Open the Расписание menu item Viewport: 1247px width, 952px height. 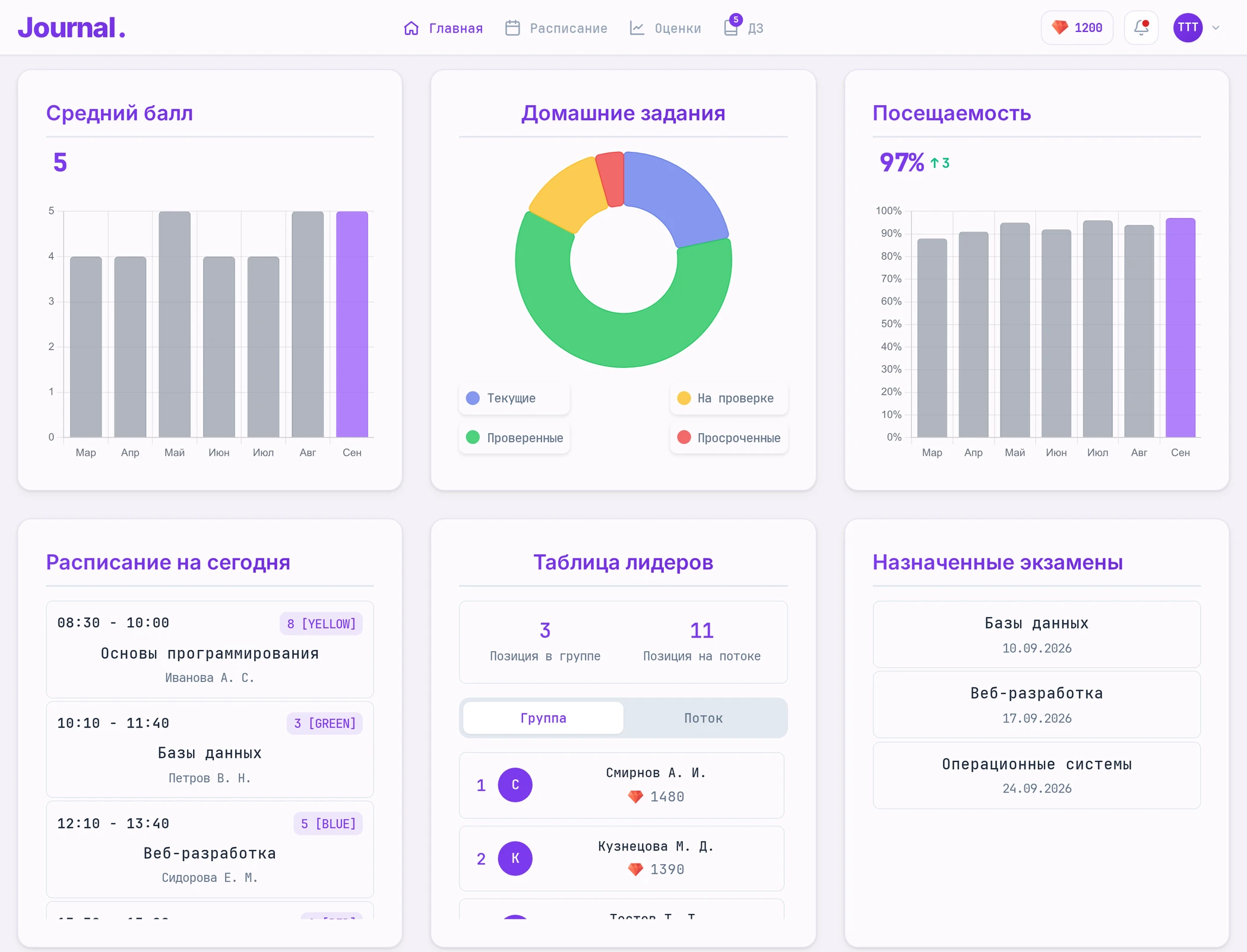(x=556, y=28)
